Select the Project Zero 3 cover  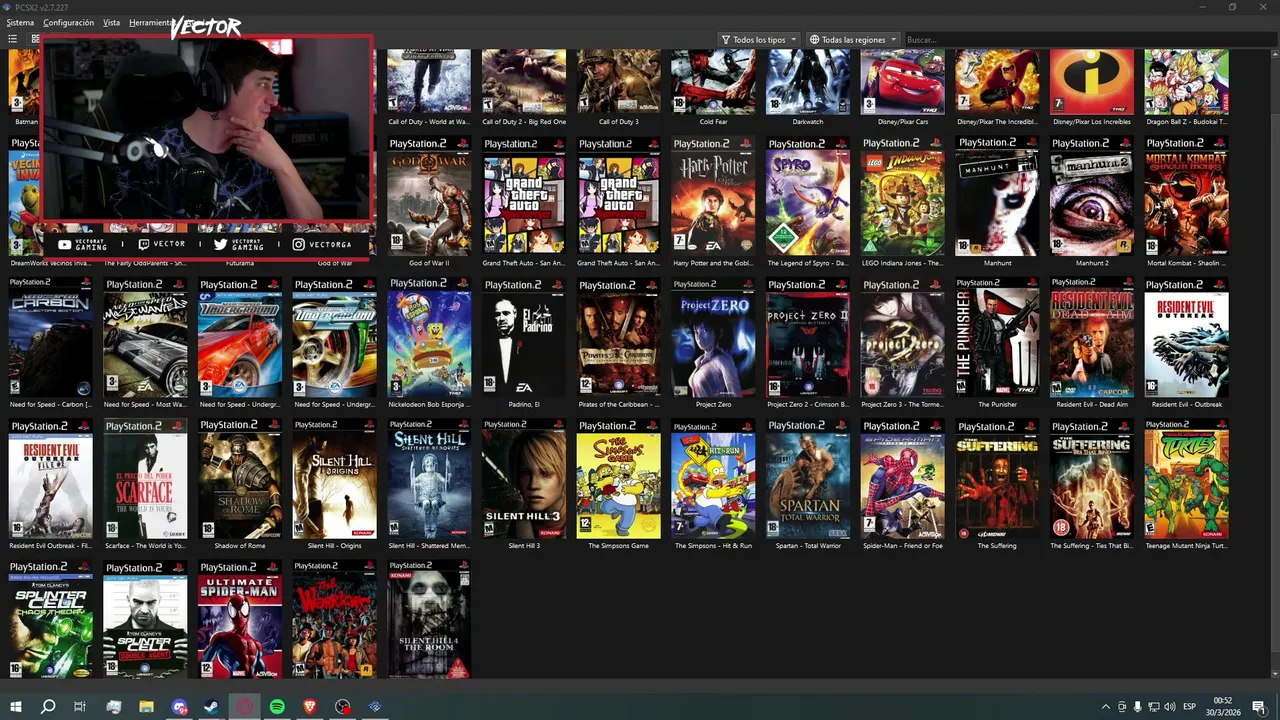coord(902,337)
